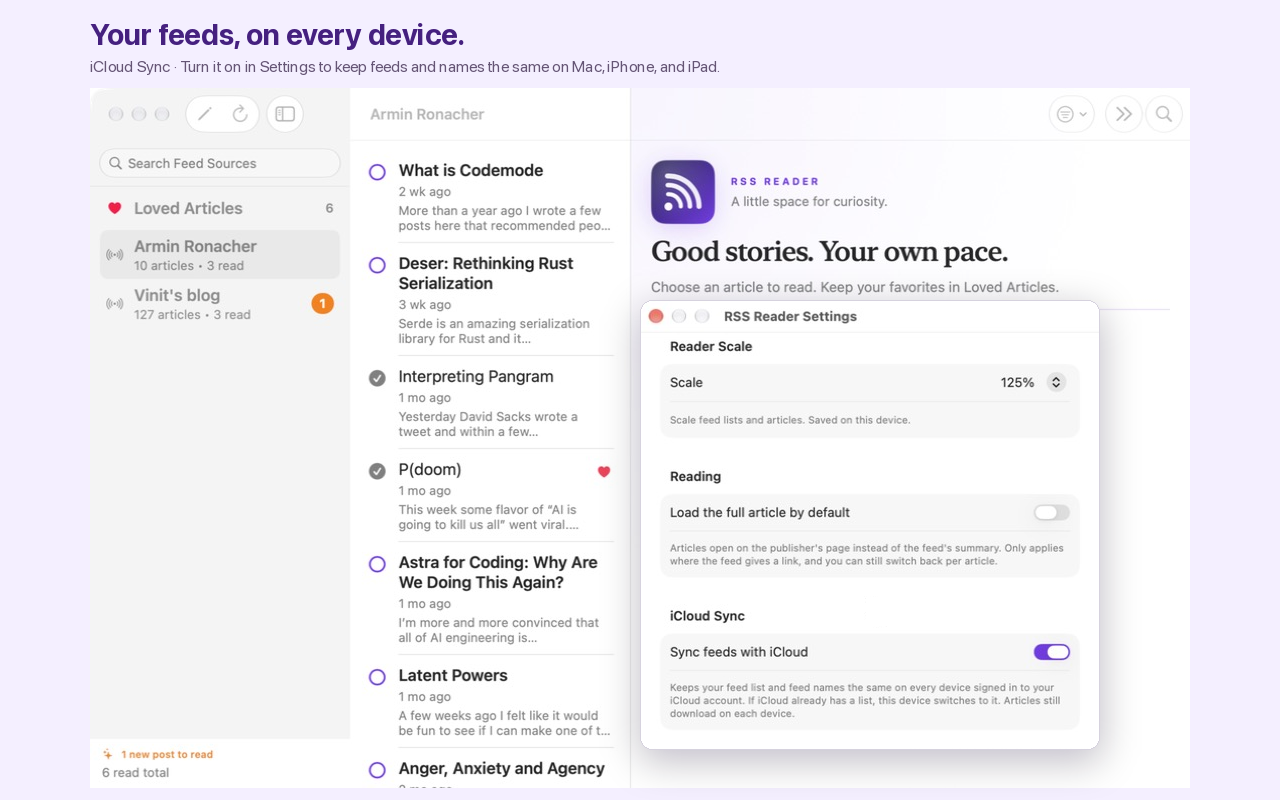
Task: Mark What is Codemode as read via its circle
Action: [x=377, y=172]
